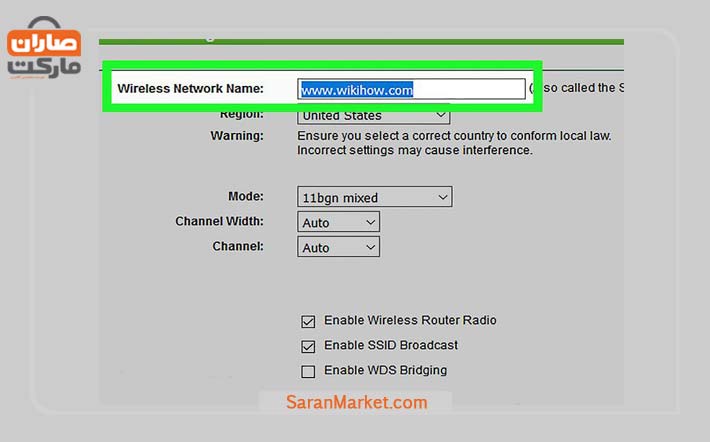Click the highlighted www.wikihow.com text
710x442 pixels.
point(357,90)
